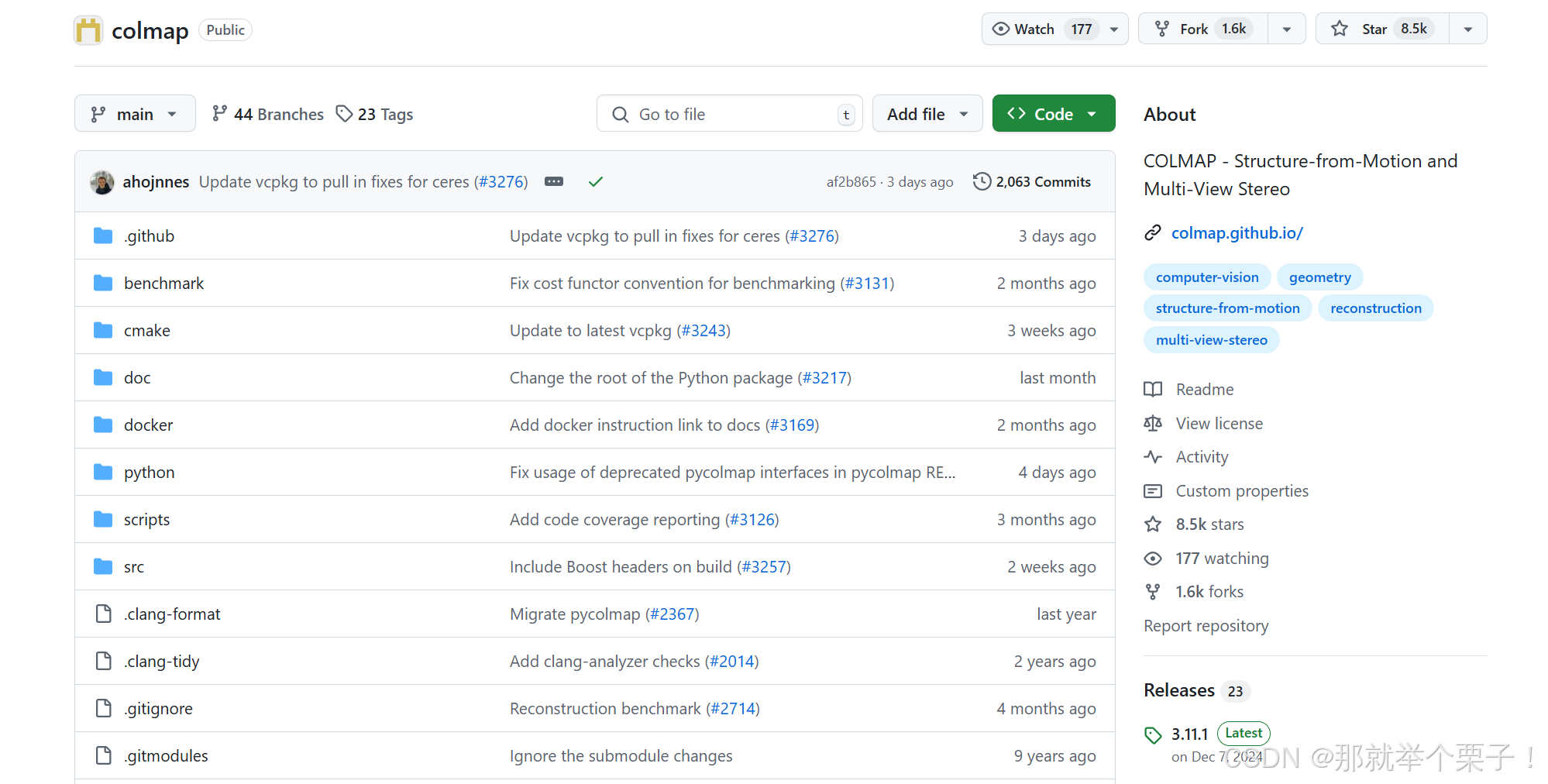The image size is (1548, 784).
Task: Expand the green Code dropdown
Action: tap(1054, 114)
